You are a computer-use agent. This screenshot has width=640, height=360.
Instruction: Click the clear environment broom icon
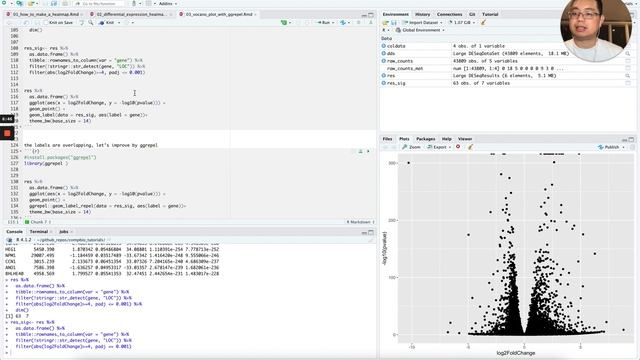point(483,22)
